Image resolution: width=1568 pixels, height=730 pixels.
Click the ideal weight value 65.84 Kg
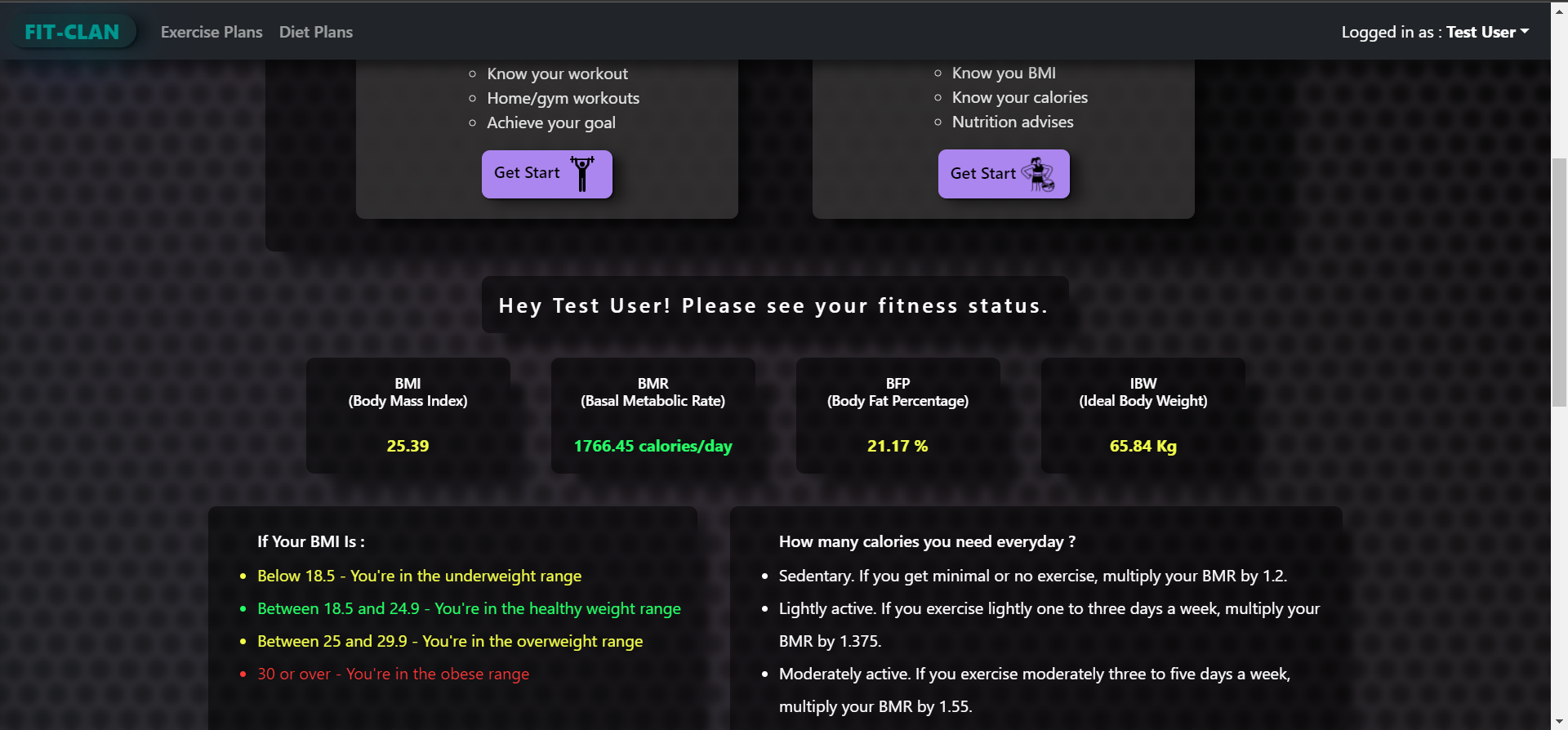coord(1143,446)
